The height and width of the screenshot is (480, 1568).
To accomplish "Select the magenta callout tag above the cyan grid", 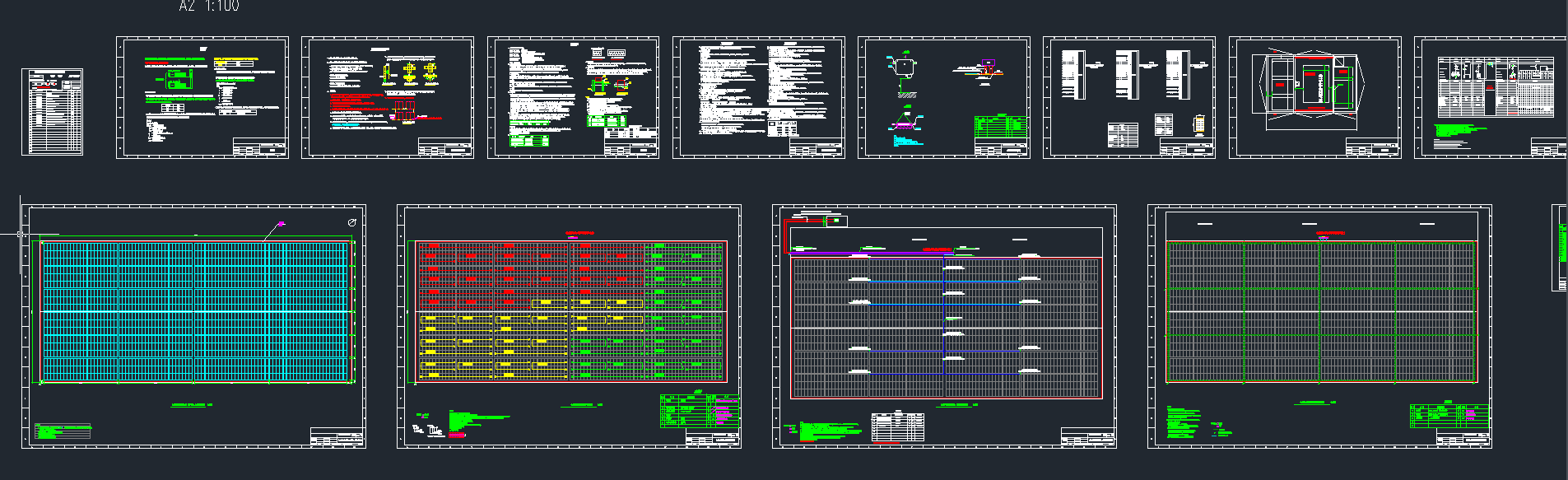I will (281, 224).
